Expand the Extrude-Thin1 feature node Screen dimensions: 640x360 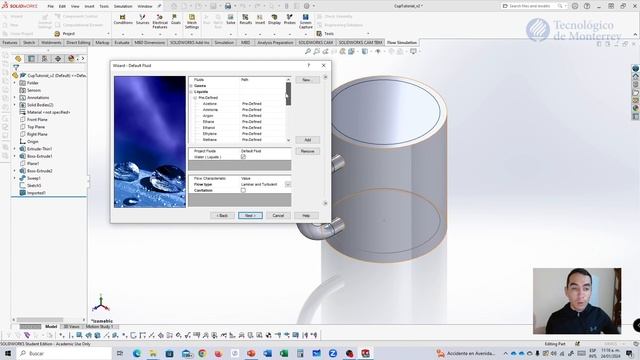(15, 149)
